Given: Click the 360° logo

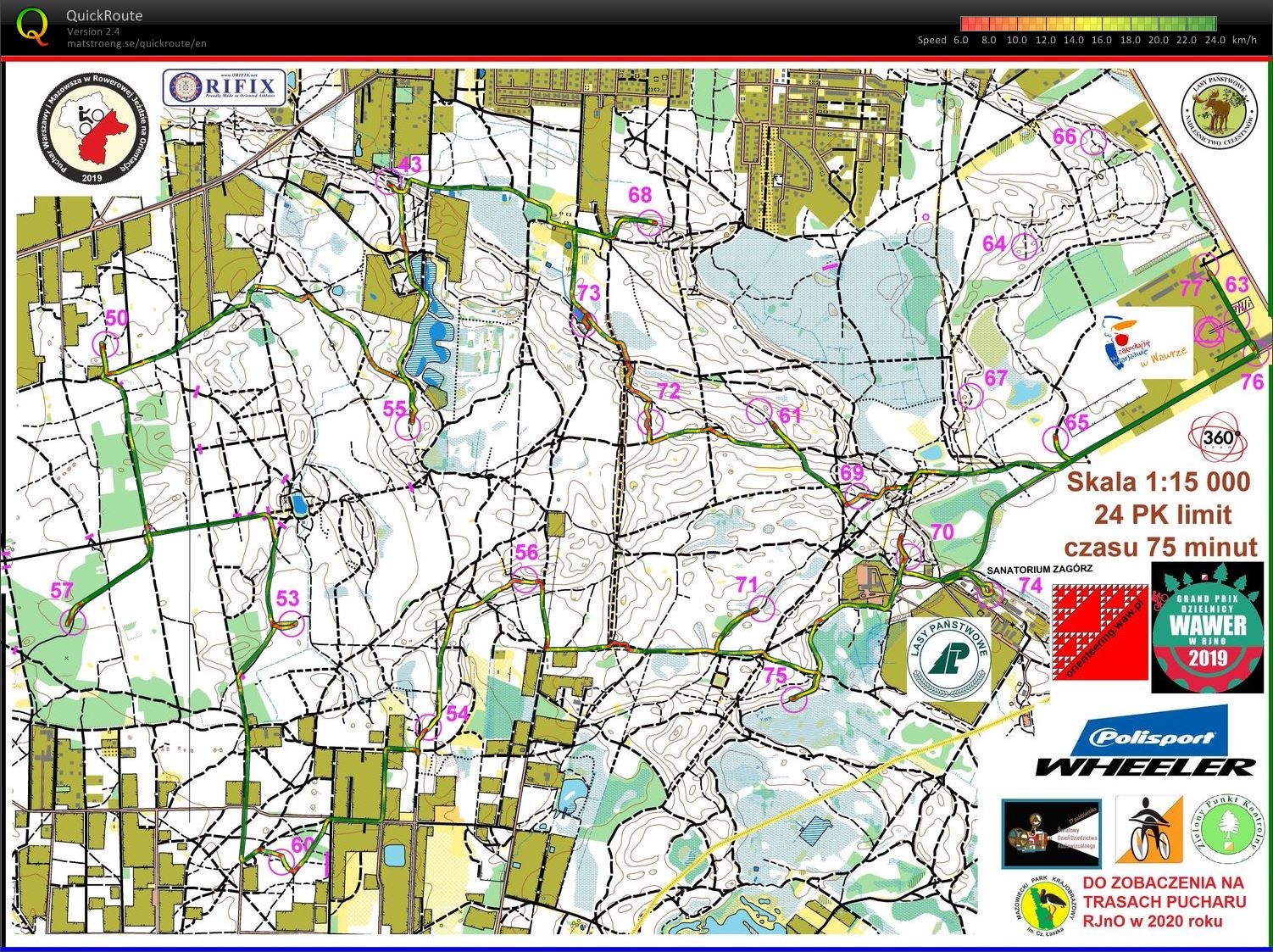Looking at the screenshot, I should (1219, 437).
